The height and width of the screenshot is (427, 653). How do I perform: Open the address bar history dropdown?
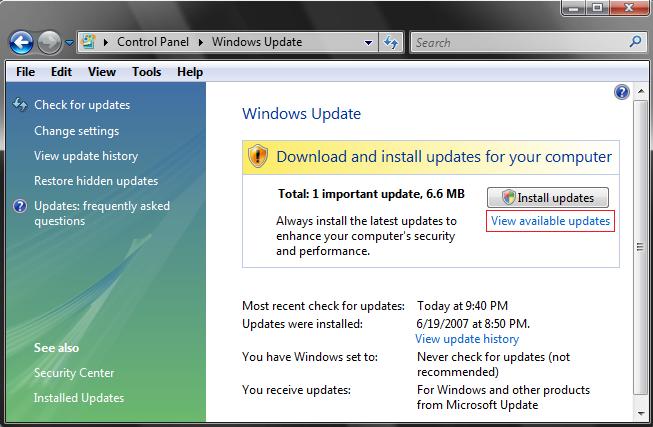point(368,42)
